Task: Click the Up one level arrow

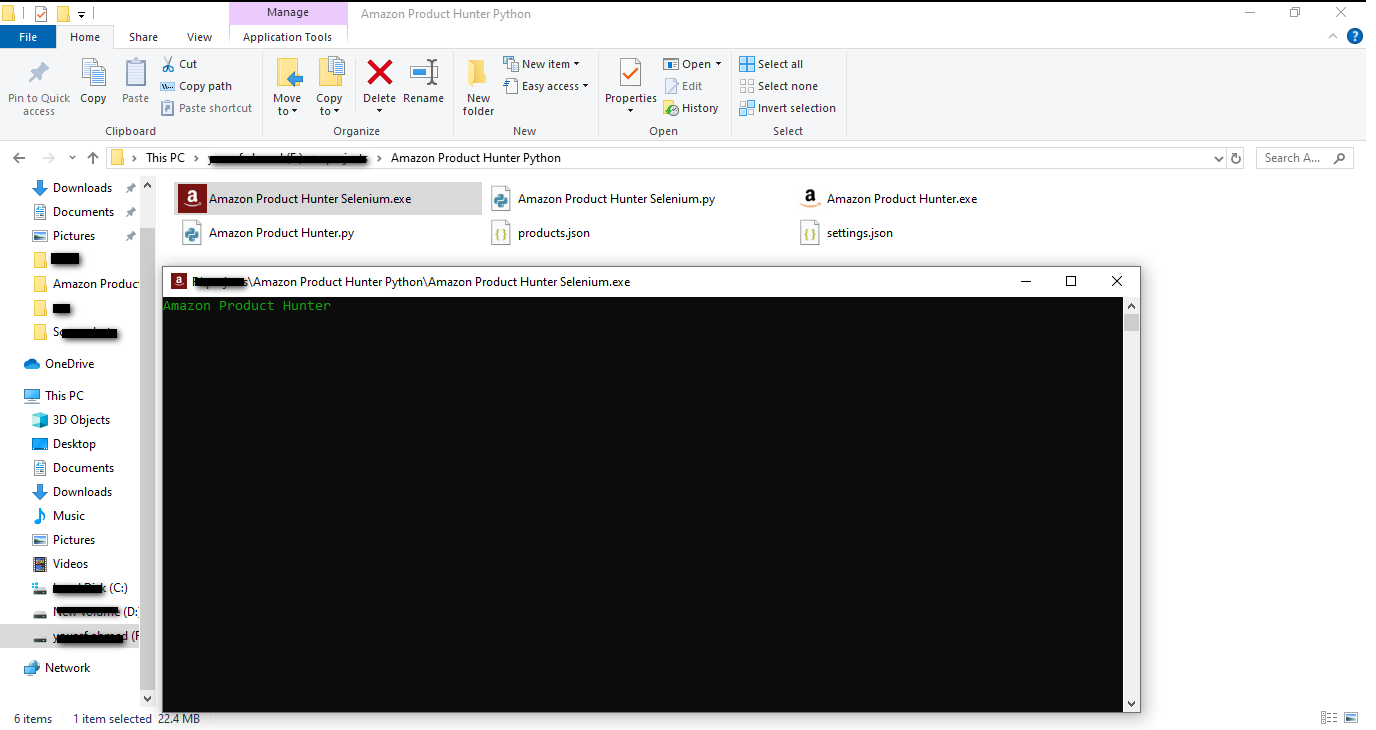Action: pyautogui.click(x=93, y=158)
